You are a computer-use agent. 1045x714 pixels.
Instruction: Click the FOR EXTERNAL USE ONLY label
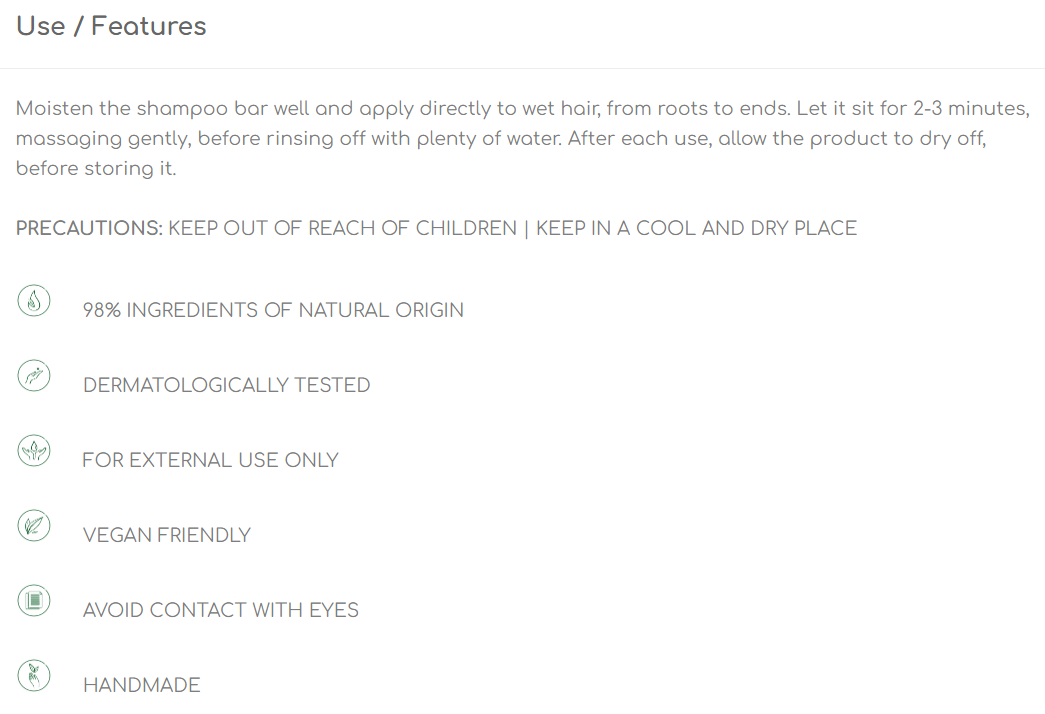[x=211, y=460]
